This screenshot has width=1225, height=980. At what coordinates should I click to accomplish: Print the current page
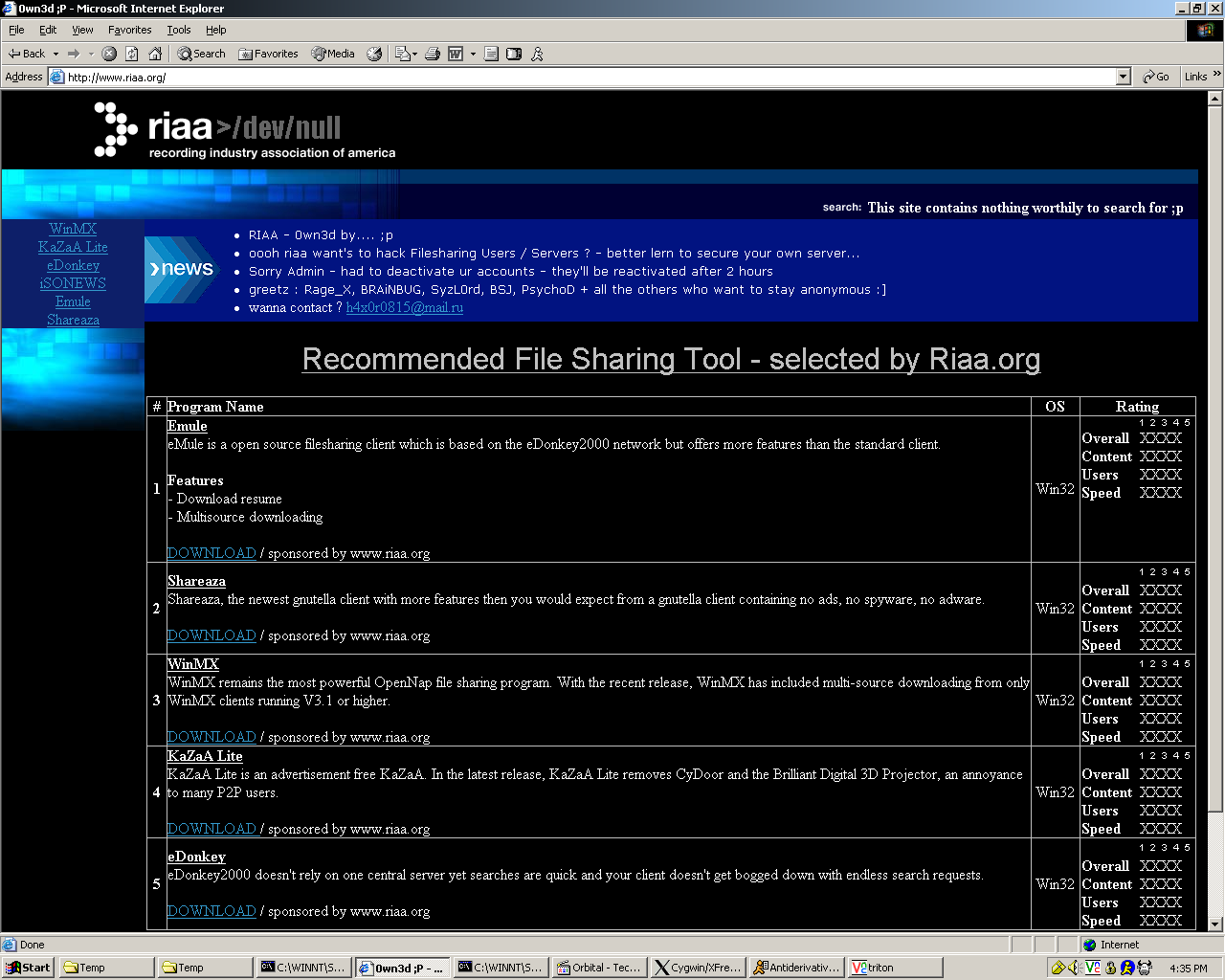coord(433,54)
